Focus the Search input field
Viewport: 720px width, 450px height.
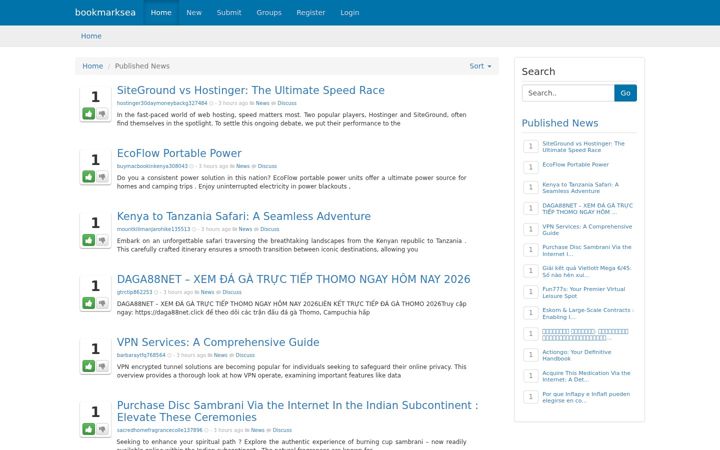click(x=568, y=93)
